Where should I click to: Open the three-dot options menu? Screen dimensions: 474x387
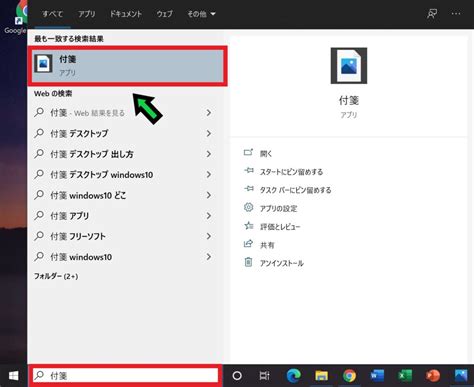(x=456, y=14)
